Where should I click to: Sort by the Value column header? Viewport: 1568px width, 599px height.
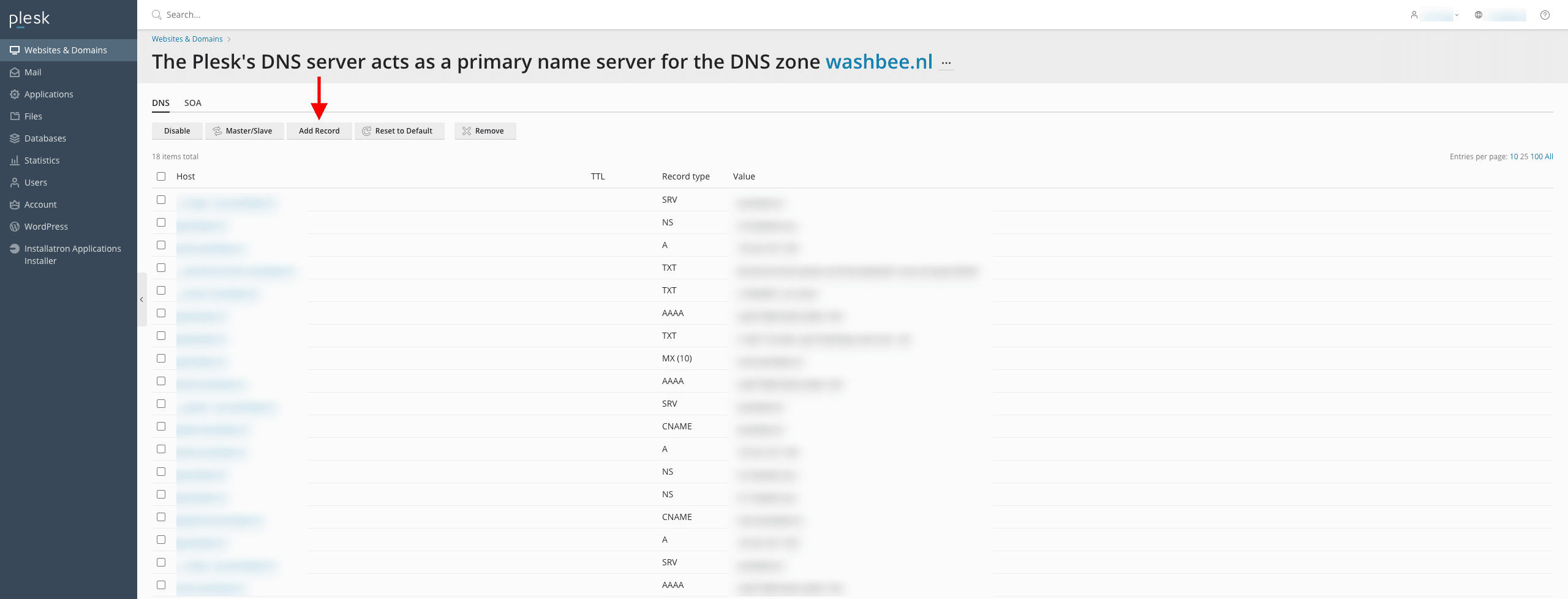pyautogui.click(x=744, y=176)
